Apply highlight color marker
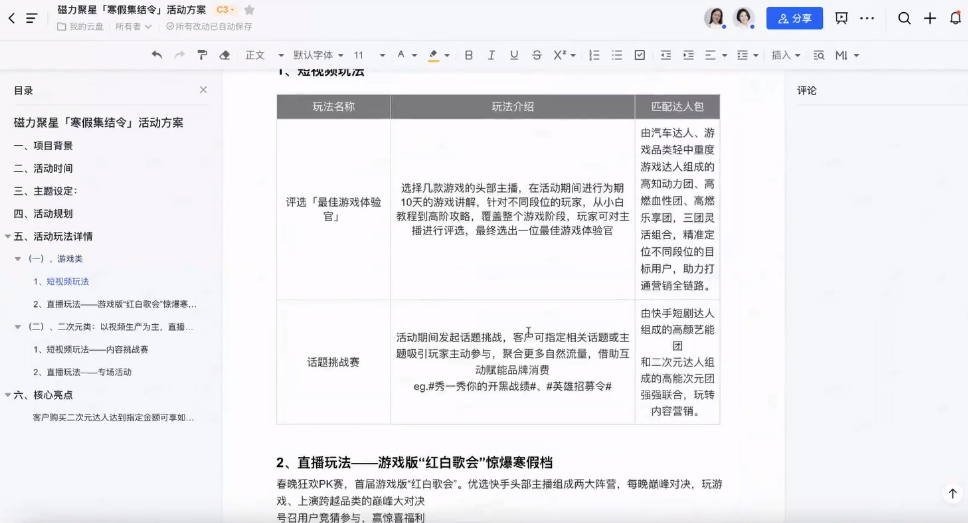The width and height of the screenshot is (968, 523). tap(433, 56)
